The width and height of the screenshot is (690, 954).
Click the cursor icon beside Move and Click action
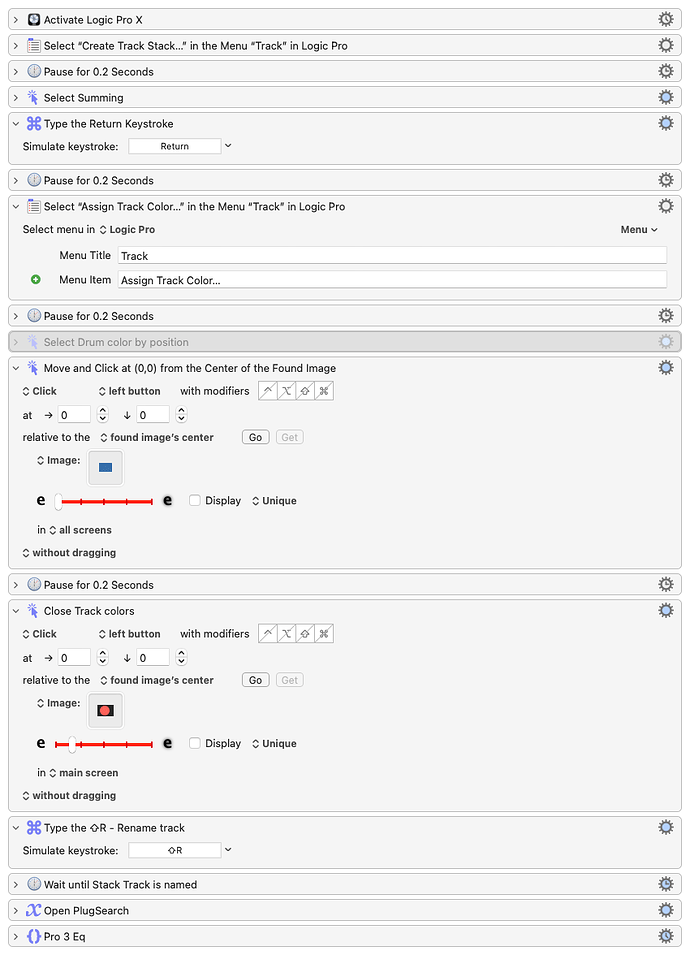[33, 367]
